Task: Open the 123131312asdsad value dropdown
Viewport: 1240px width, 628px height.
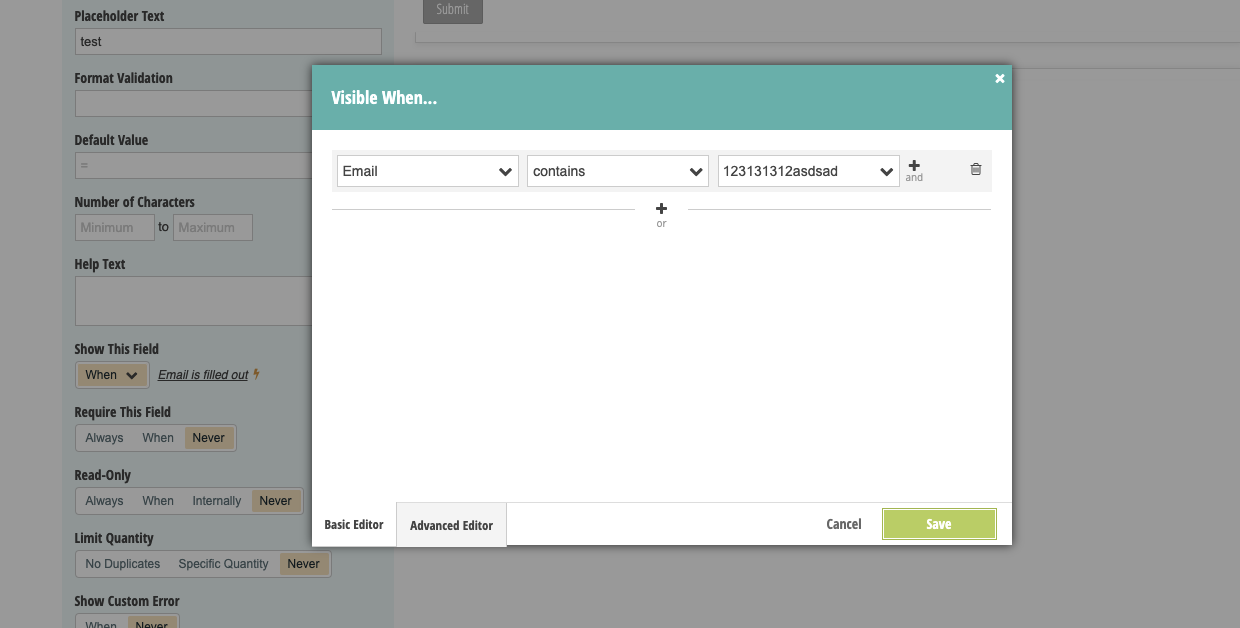Action: (808, 171)
